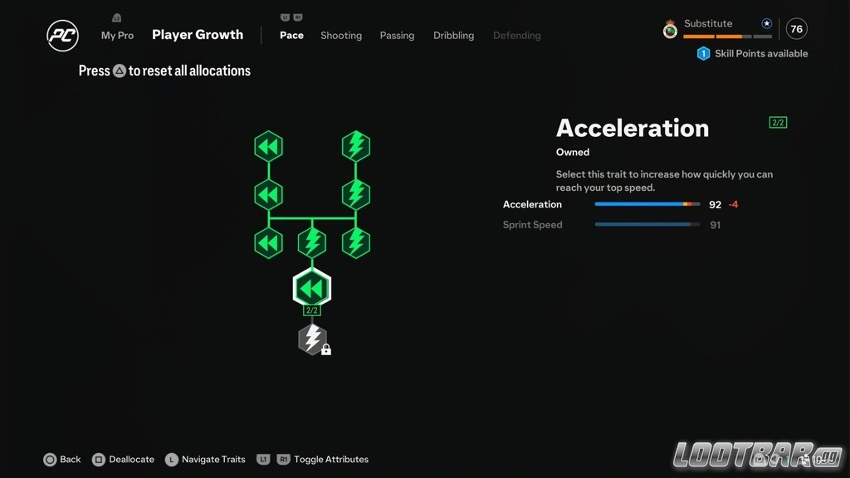This screenshot has width=850, height=478.
Task: Click Toggle Attributes label
Action: pyautogui.click(x=331, y=459)
